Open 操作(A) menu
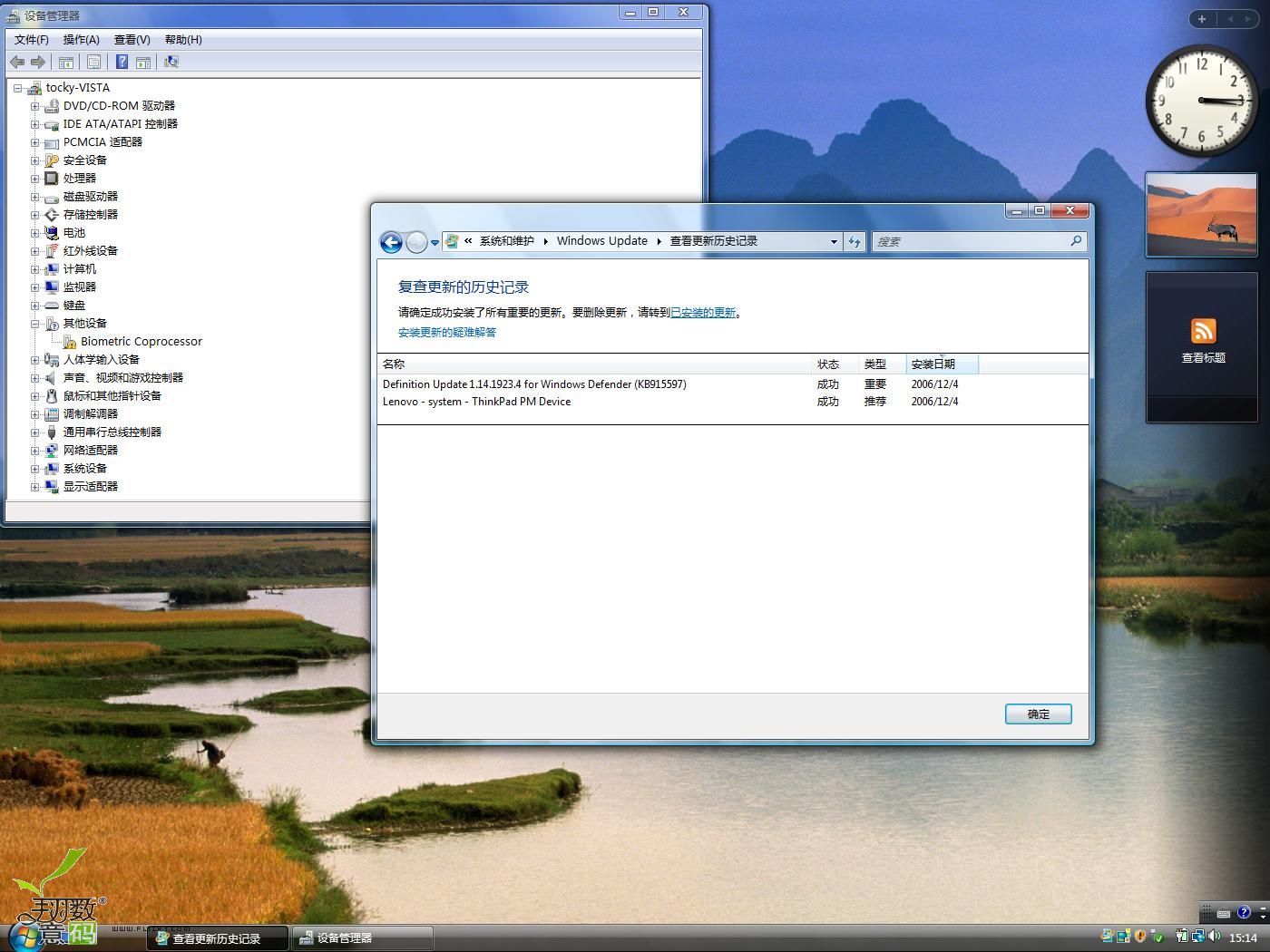This screenshot has height=952, width=1270. 82,39
